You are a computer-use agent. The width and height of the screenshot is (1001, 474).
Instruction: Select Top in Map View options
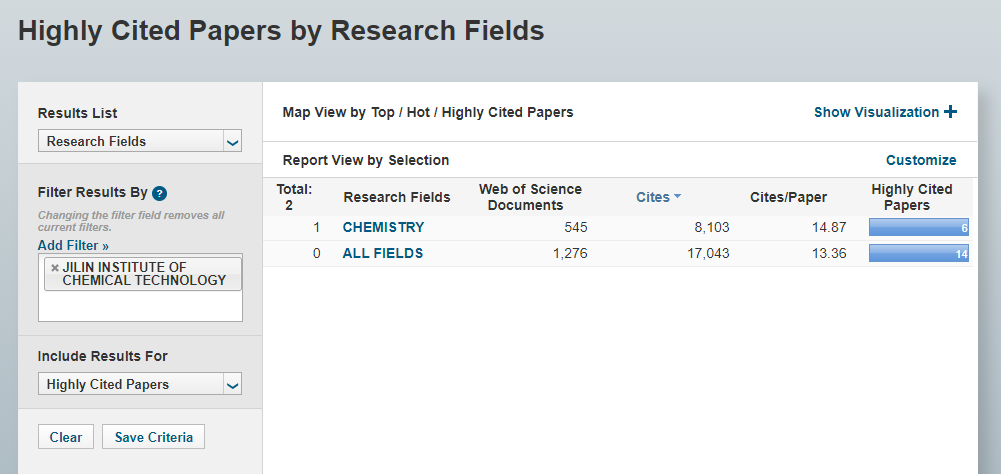383,112
